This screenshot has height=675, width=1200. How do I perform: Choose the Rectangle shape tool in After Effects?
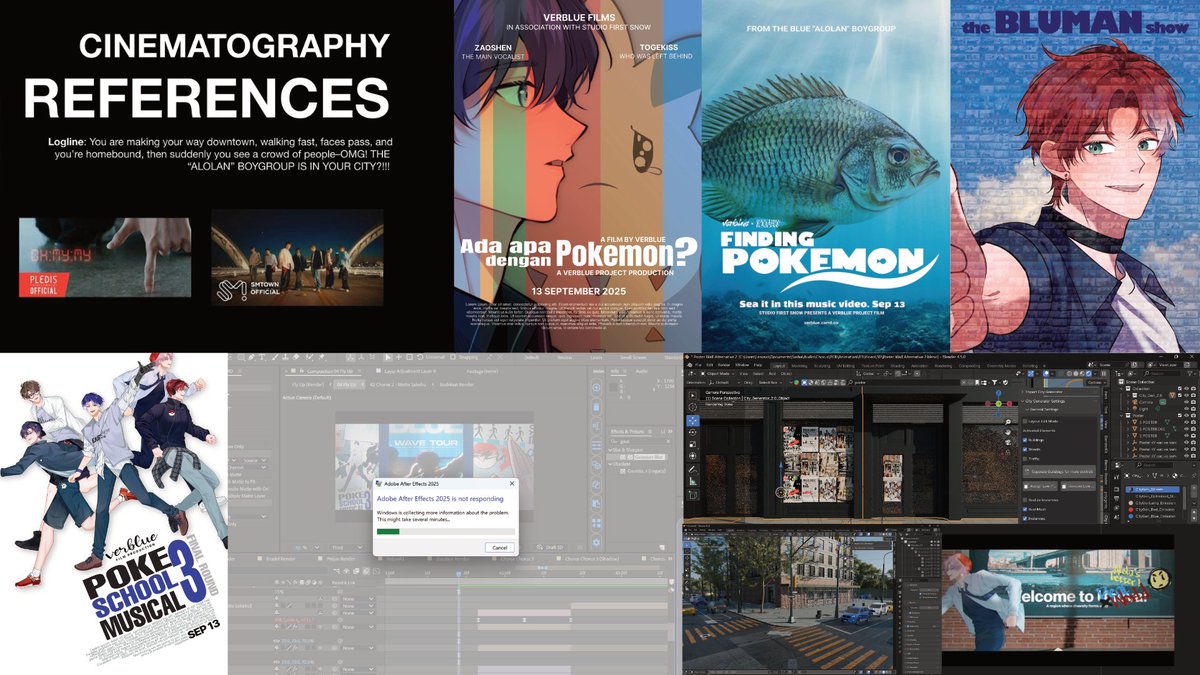tap(241, 357)
